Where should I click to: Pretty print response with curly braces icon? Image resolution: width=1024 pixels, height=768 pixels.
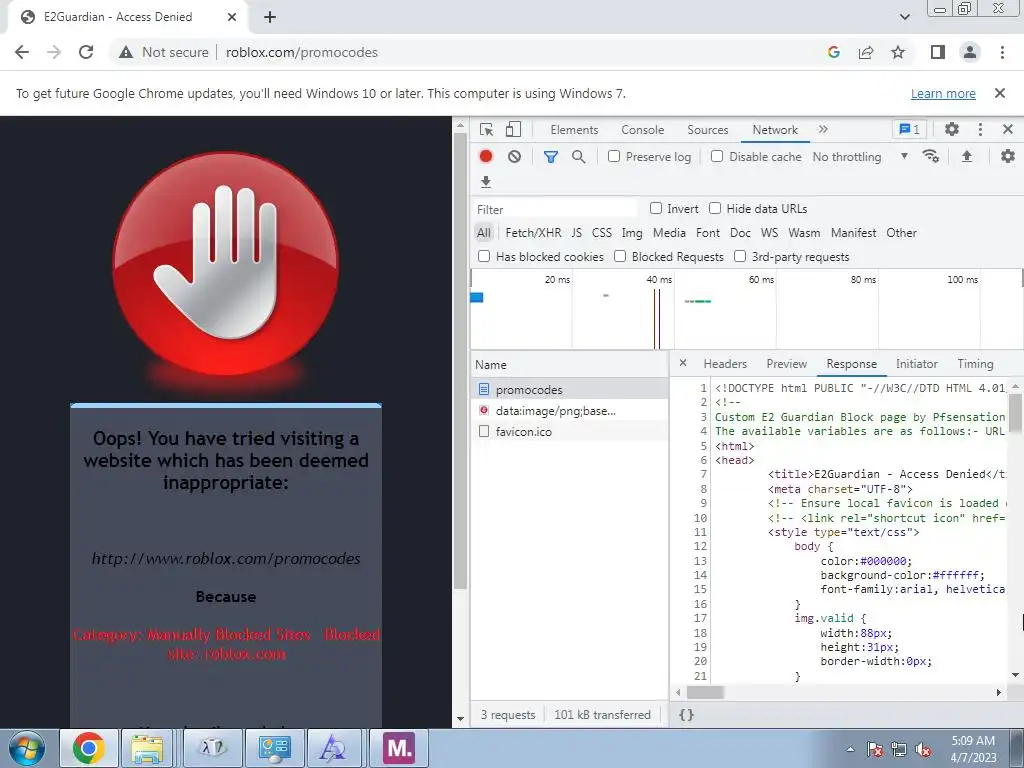(x=686, y=714)
